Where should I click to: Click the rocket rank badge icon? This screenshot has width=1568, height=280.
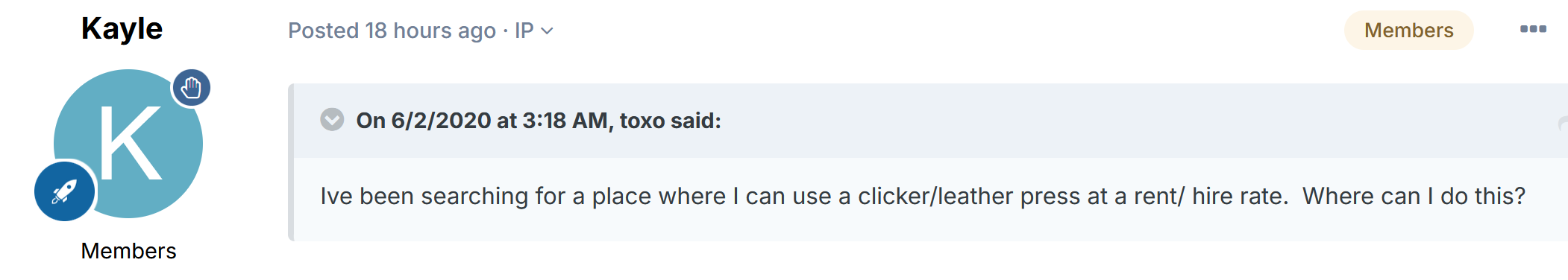tap(65, 191)
